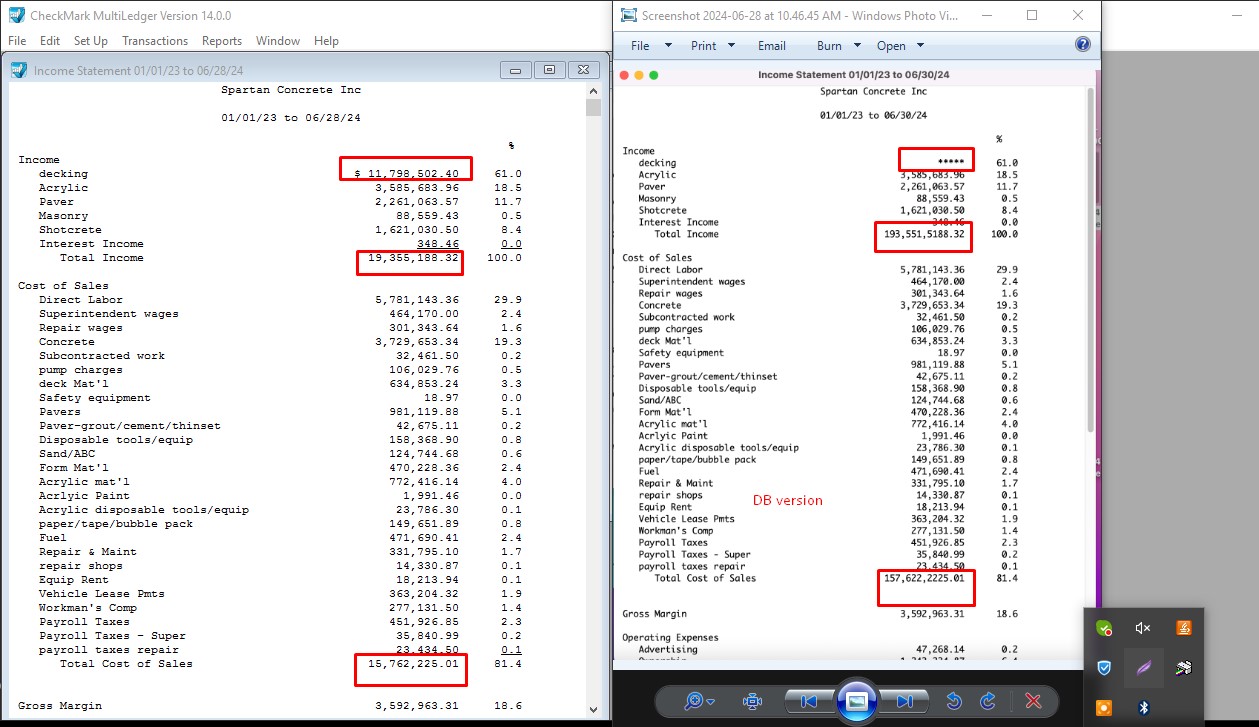Viewport: 1259px width, 727px height.
Task: Skip to the next photo
Action: [x=904, y=701]
